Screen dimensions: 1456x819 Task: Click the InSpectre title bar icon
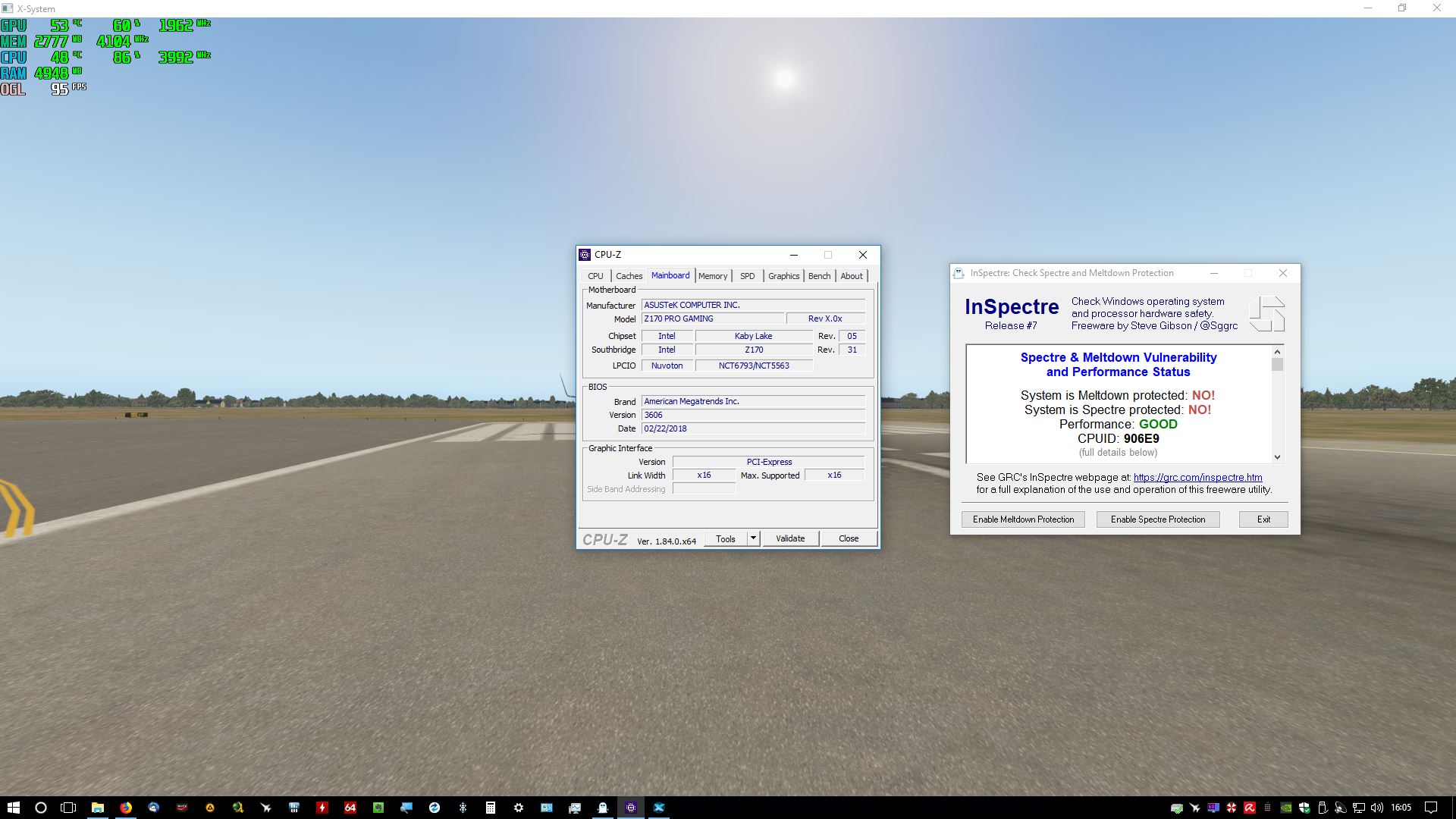(959, 273)
